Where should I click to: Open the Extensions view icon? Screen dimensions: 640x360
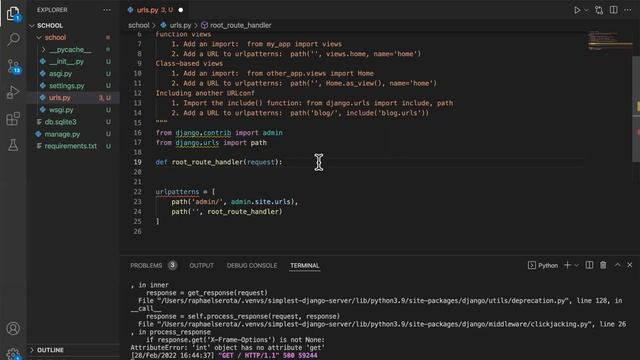[13, 119]
